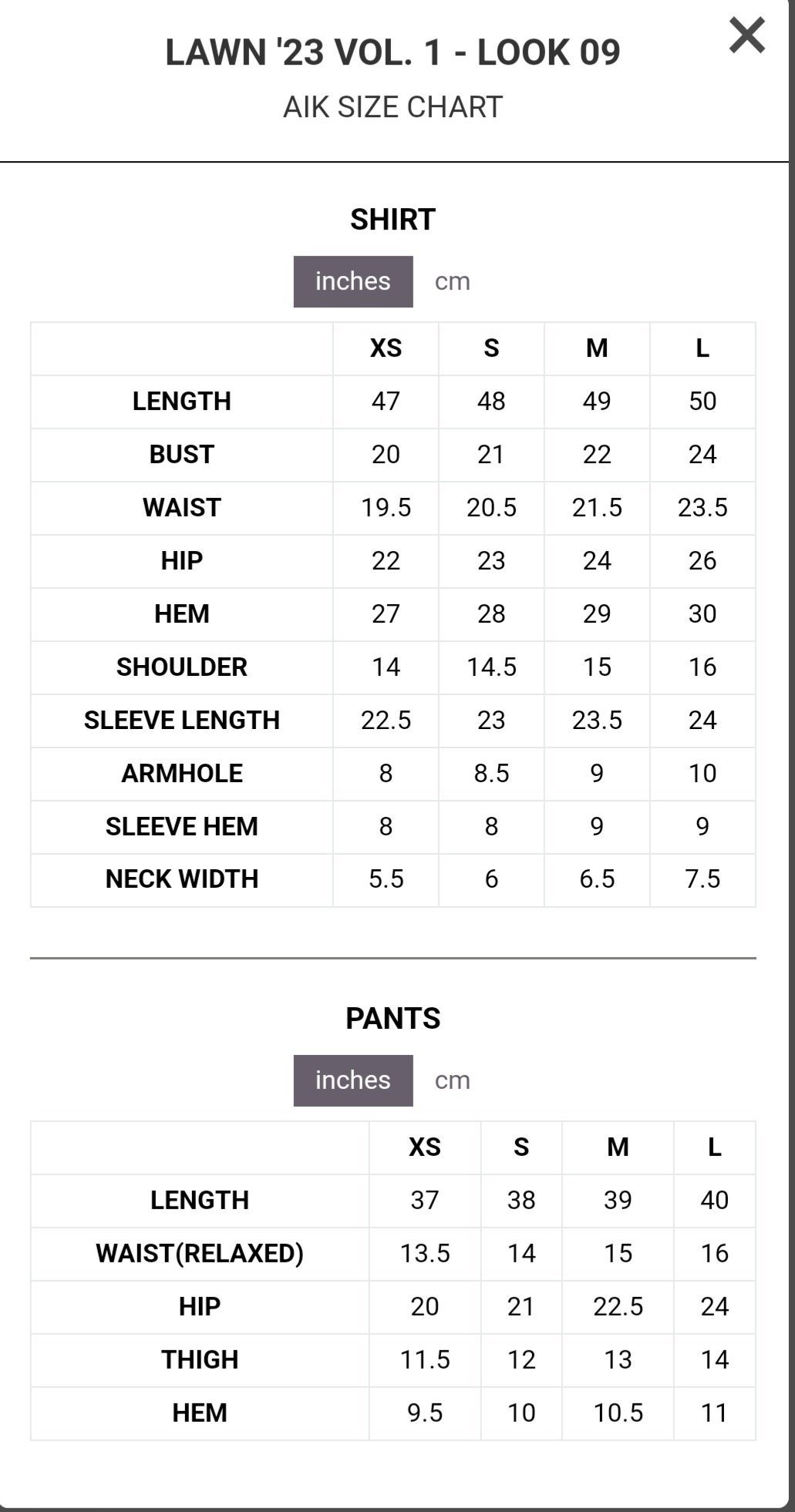Click the THIGH row label
This screenshot has width=795, height=1512.
[200, 1360]
